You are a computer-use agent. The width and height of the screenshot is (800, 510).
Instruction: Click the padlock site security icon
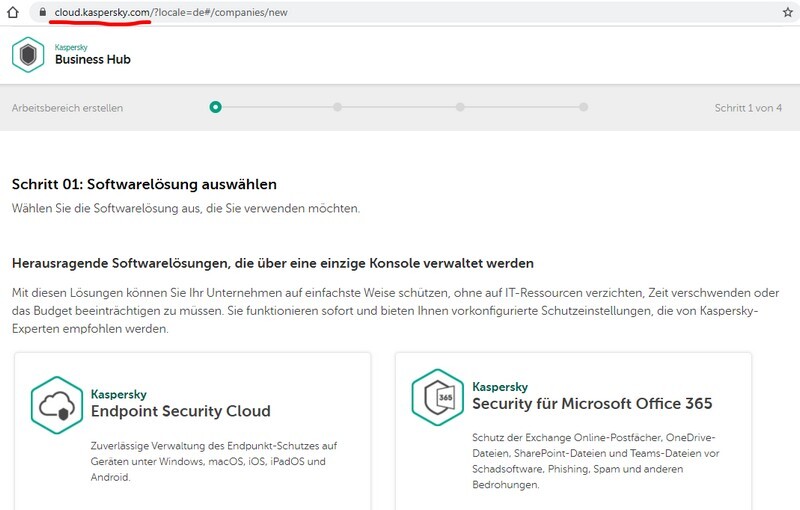pyautogui.click(x=43, y=12)
